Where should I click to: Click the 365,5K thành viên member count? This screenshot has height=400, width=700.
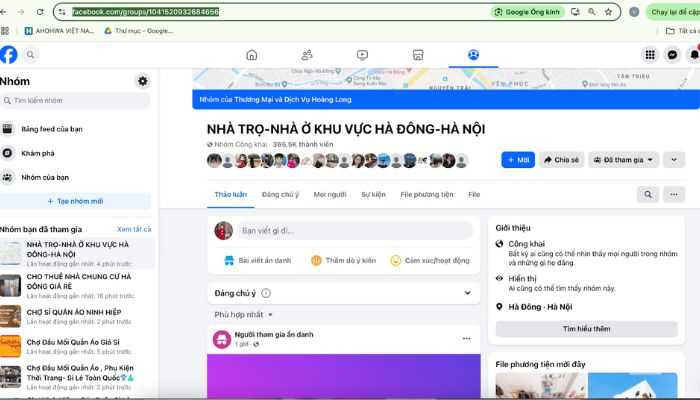click(x=303, y=144)
